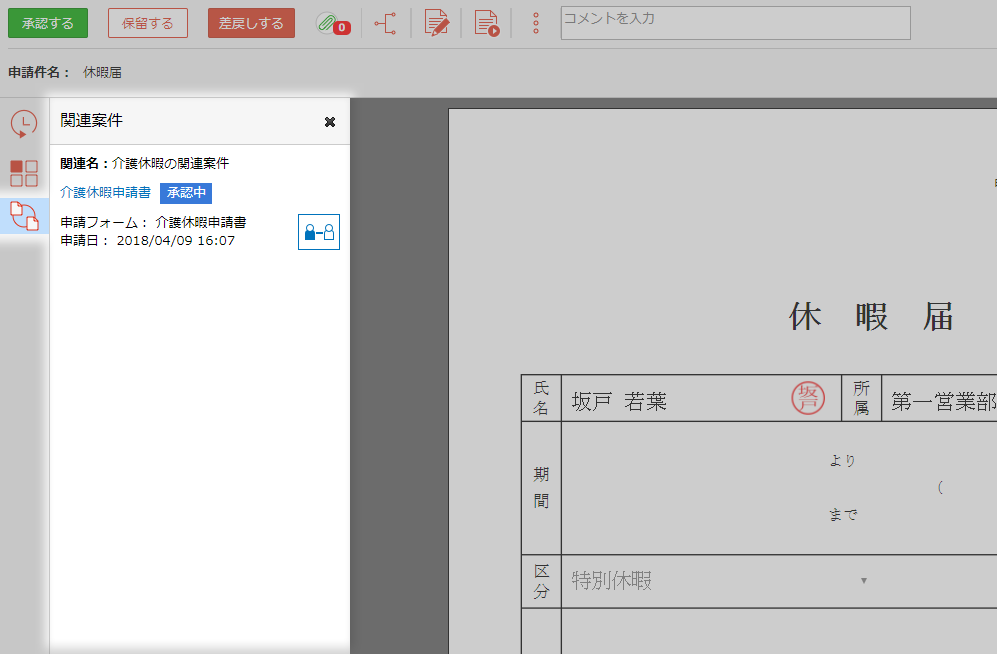The height and width of the screenshot is (654, 997).
Task: Click the document edit pencil icon
Action: tap(436, 24)
